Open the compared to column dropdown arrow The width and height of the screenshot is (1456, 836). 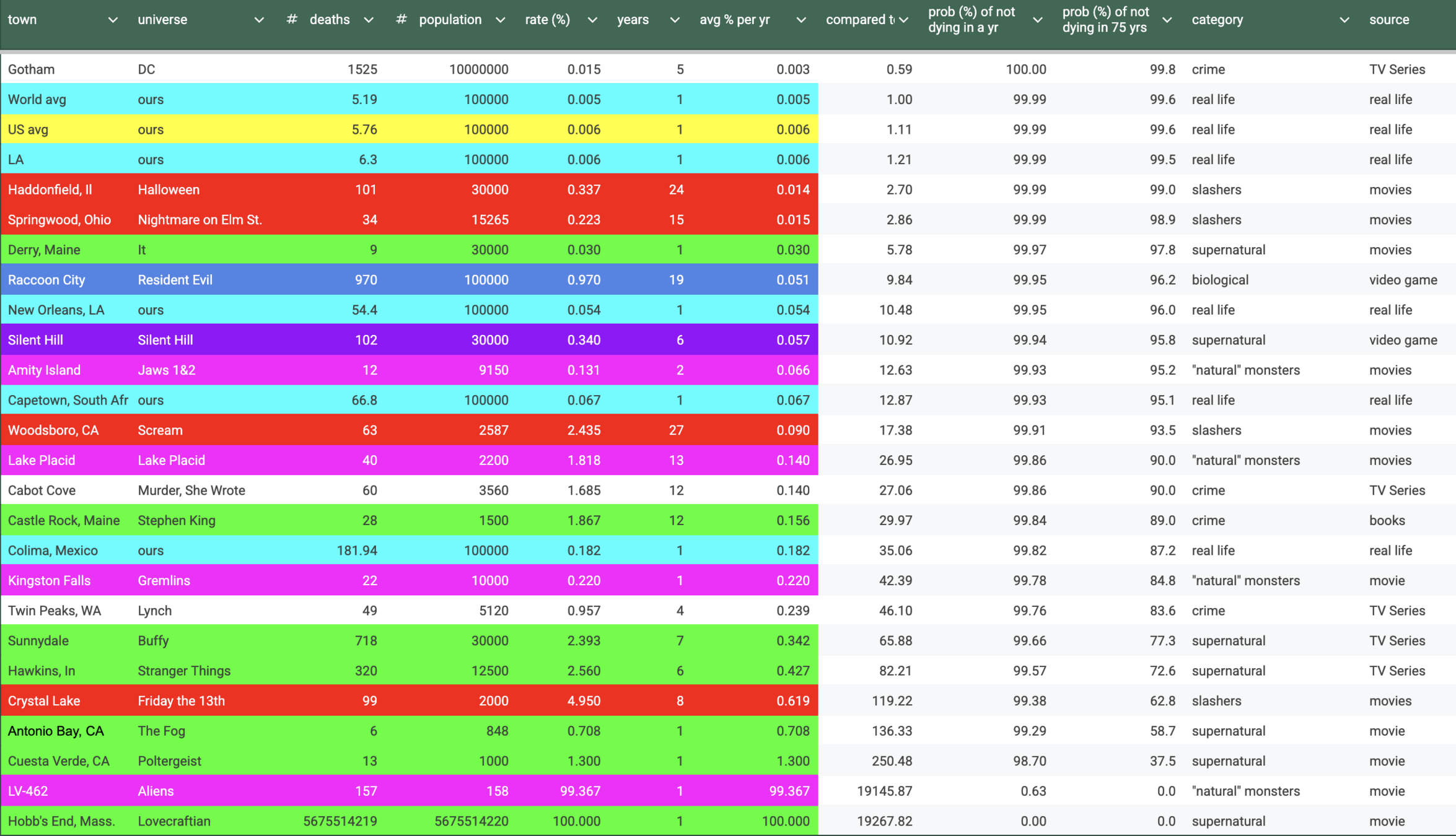click(904, 20)
